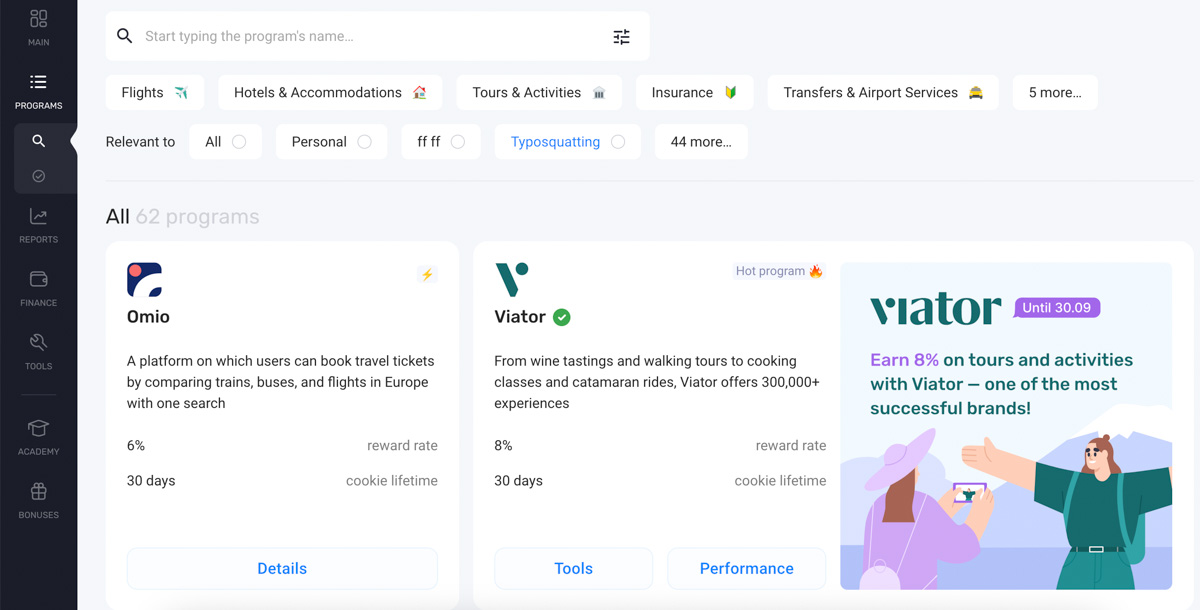Click the program name search field
This screenshot has width=1200, height=610.
(x=370, y=36)
